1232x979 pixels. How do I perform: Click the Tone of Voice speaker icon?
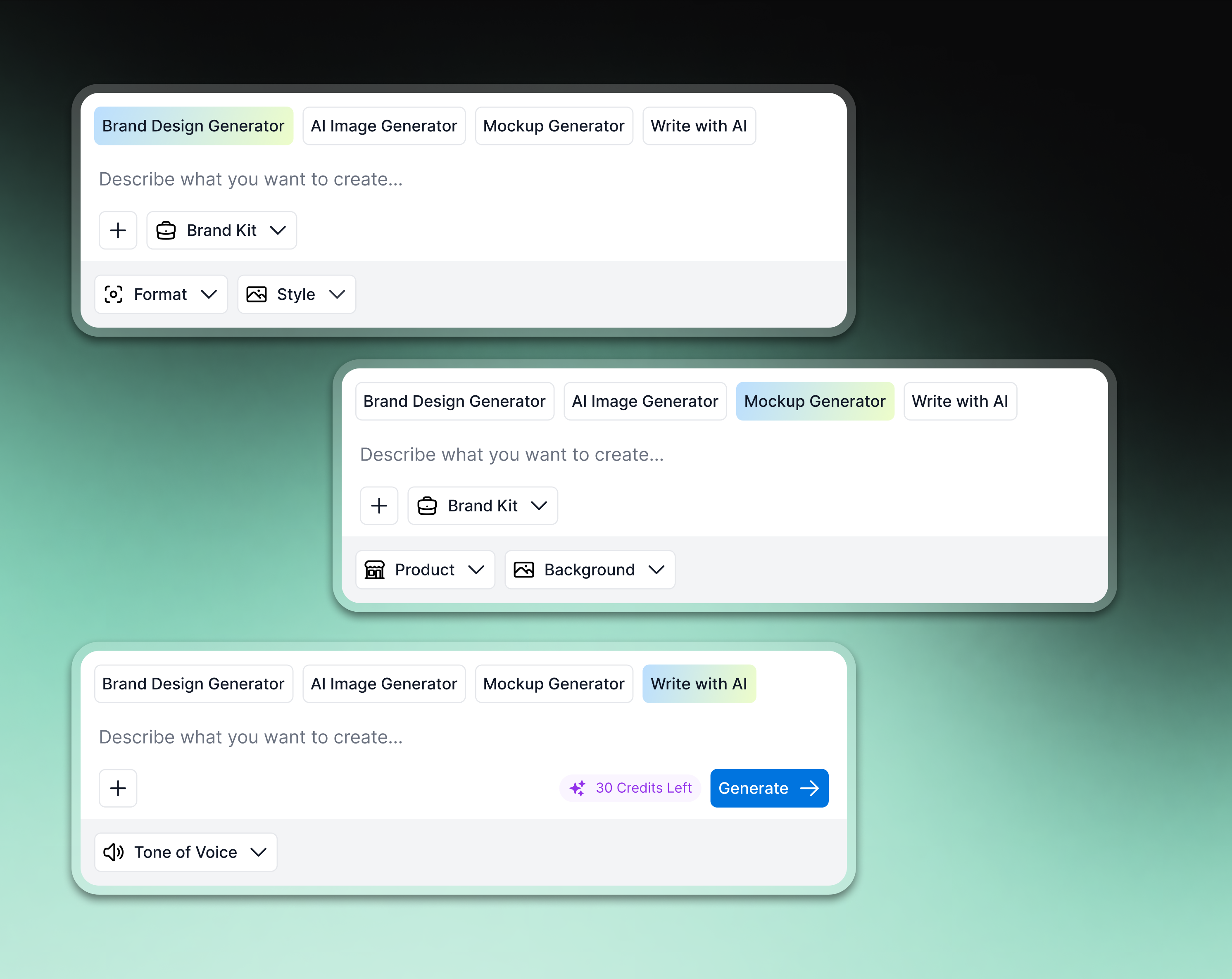(x=114, y=852)
